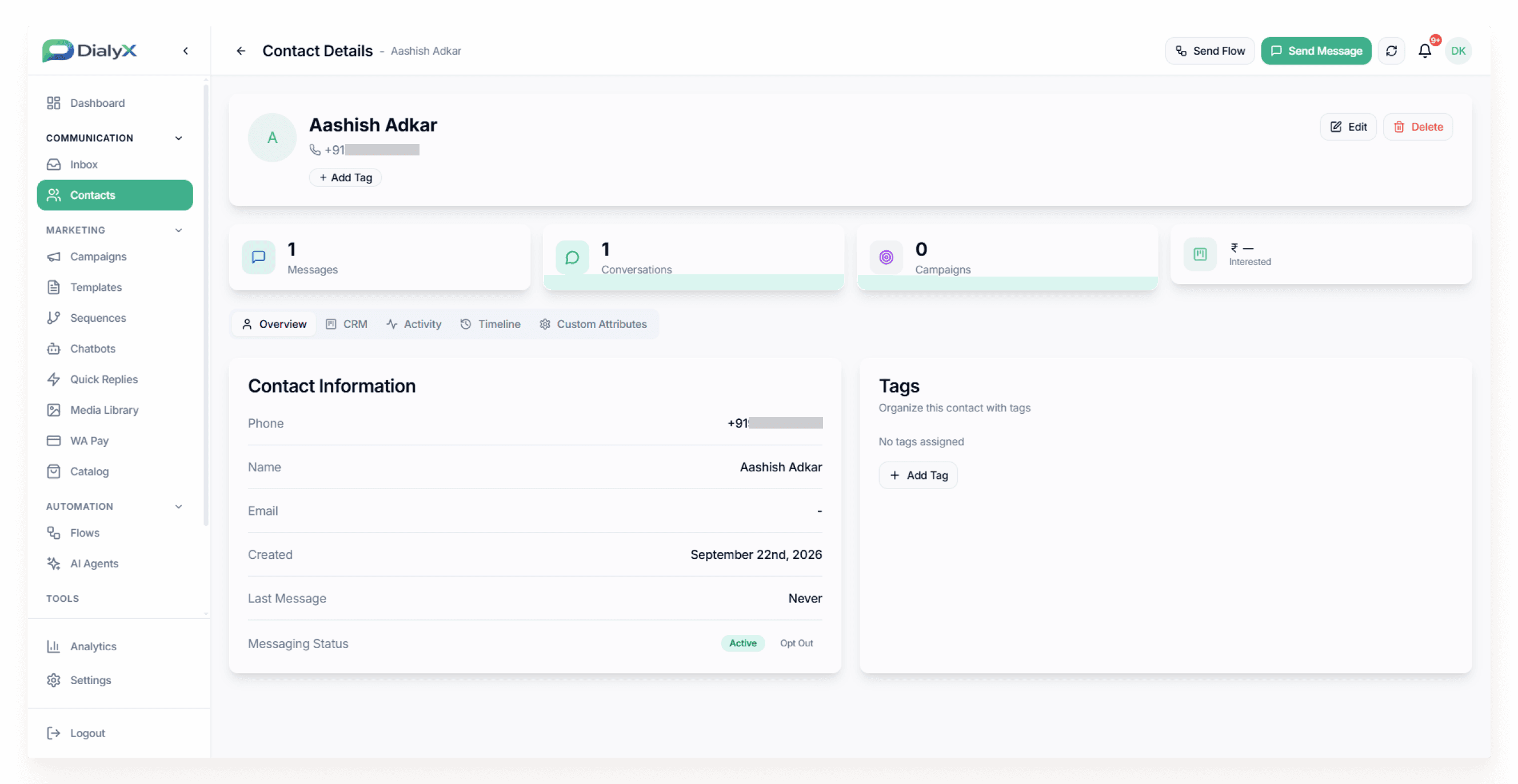Click the Messages stat icon
This screenshot has height=784, width=1518.
pyautogui.click(x=258, y=257)
